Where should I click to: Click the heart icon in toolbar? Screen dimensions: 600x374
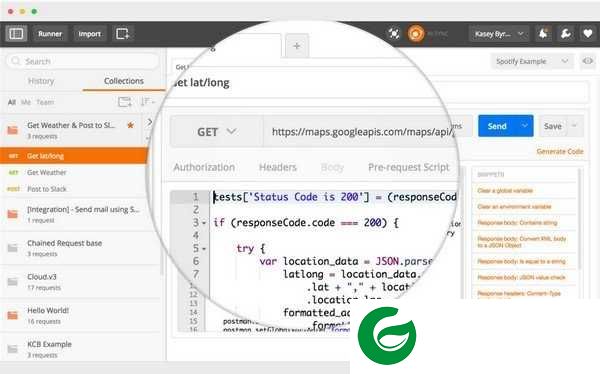click(x=588, y=34)
